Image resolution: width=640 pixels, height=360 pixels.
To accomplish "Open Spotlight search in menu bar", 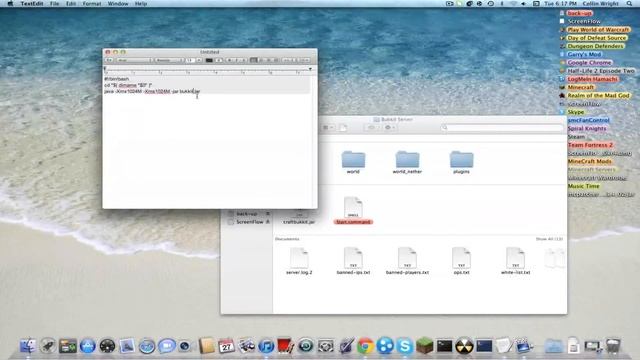I will tap(629, 4).
